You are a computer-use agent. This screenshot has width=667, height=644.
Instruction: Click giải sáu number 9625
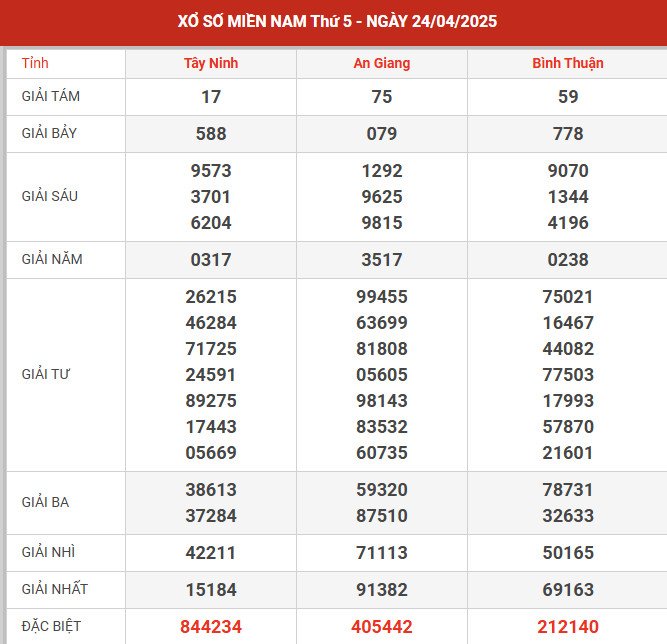pos(382,197)
